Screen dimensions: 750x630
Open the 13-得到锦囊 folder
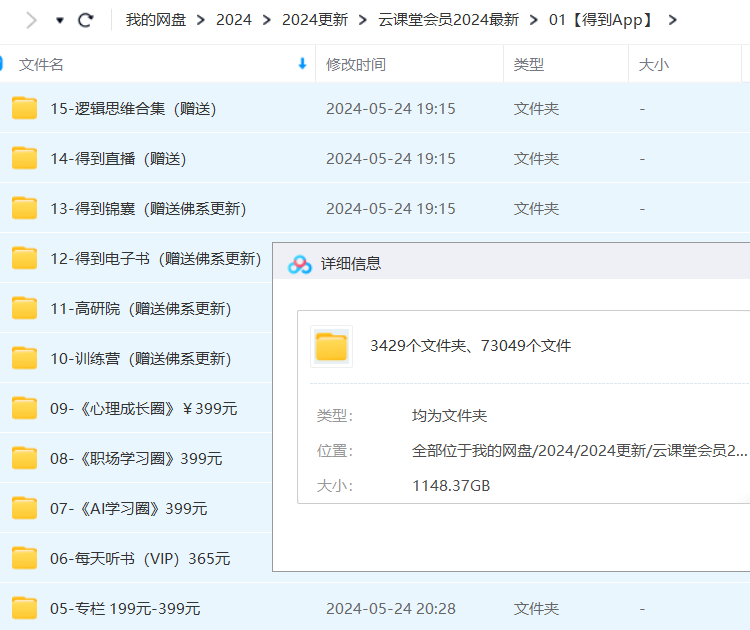pos(148,208)
